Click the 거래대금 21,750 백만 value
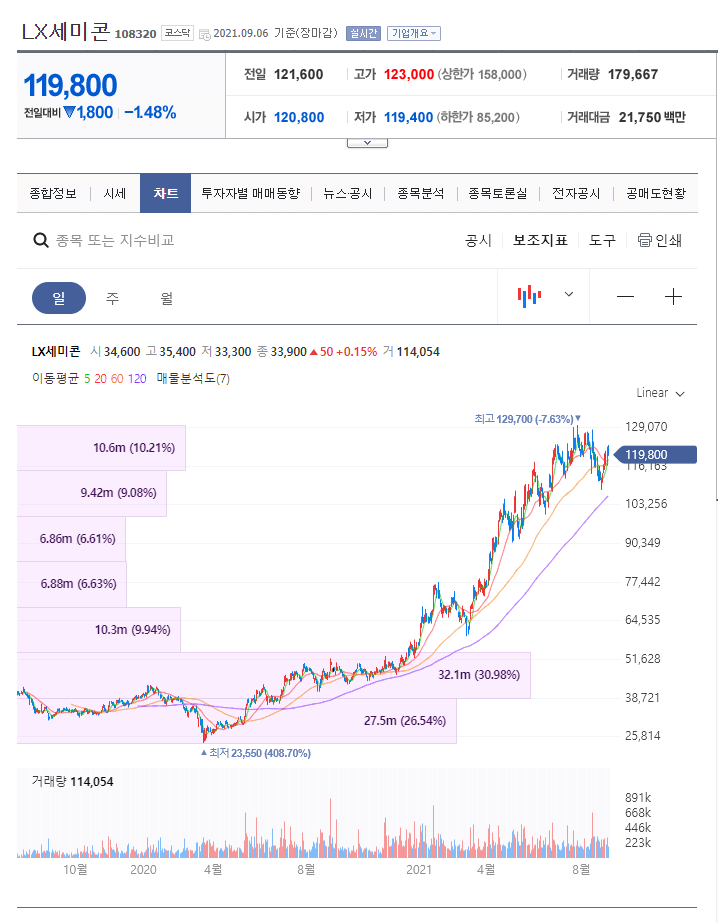 click(x=652, y=117)
